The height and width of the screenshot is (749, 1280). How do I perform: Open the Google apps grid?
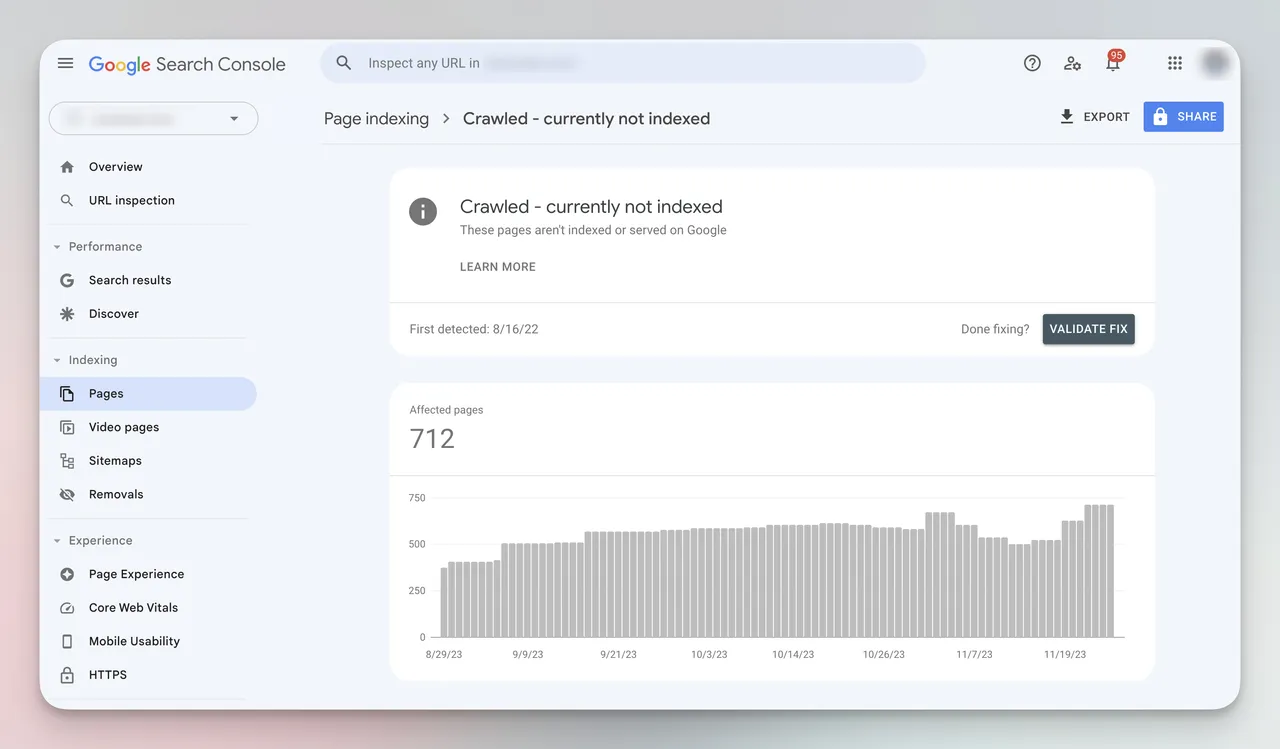[1175, 63]
